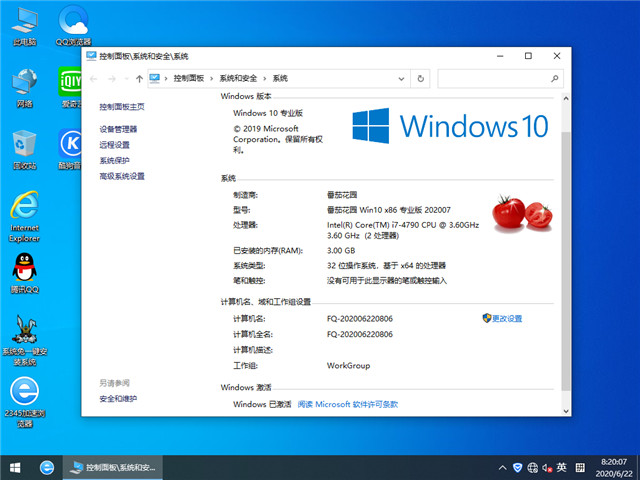Select the 系统 breadcrumb
Screen dimensions: 640x480
pyautogui.click(x=280, y=78)
